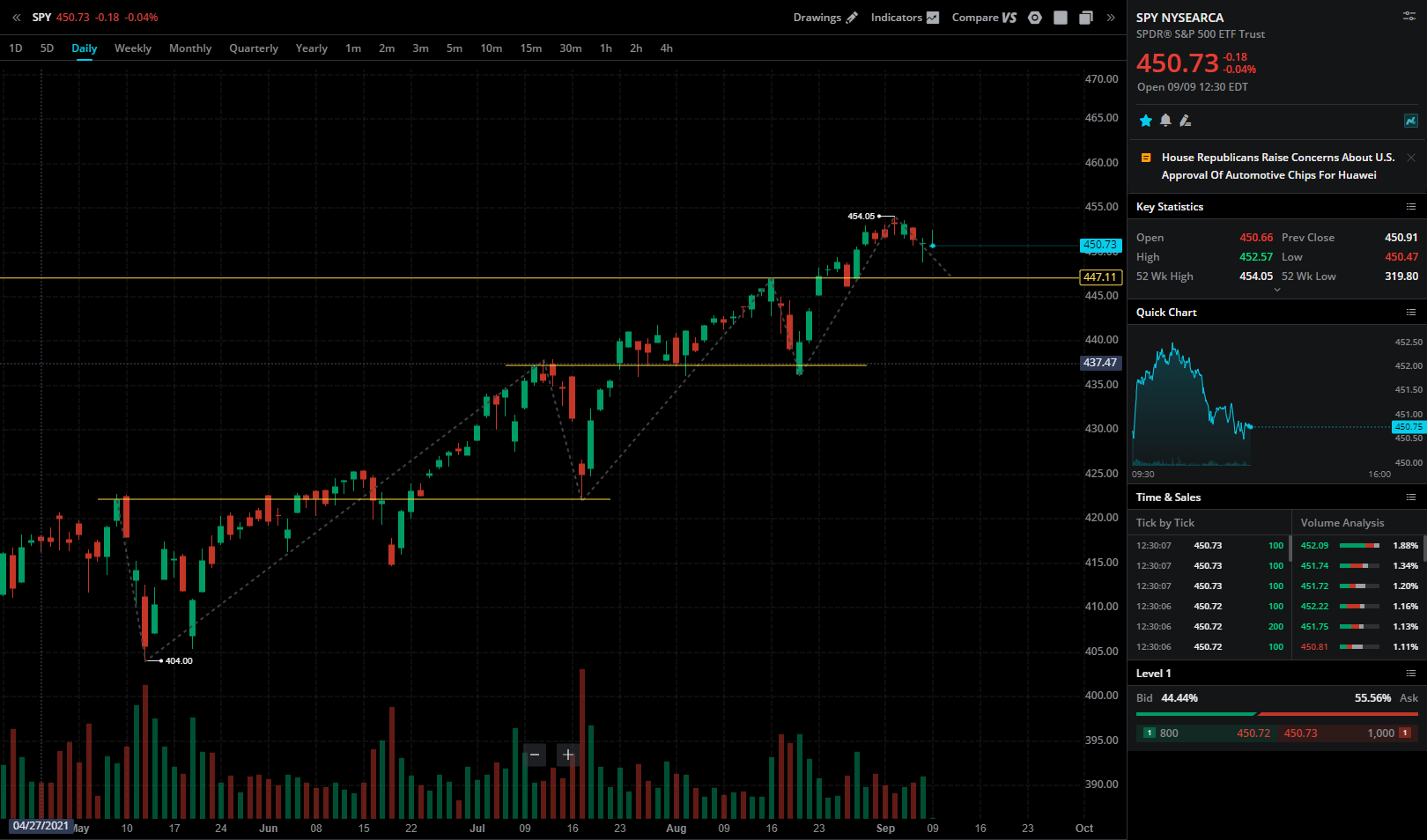Select the multi-chart layout icon
This screenshot has height=840, width=1427.
1086,18
